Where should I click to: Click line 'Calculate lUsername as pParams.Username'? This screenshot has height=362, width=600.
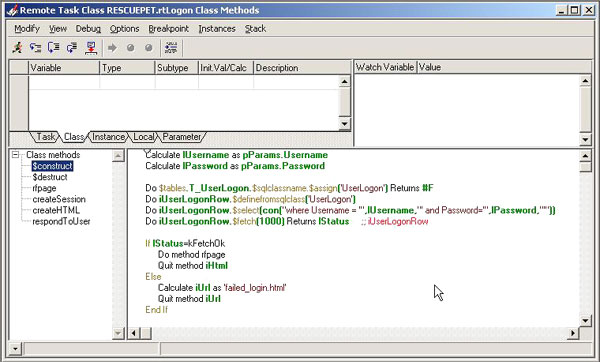point(236,155)
